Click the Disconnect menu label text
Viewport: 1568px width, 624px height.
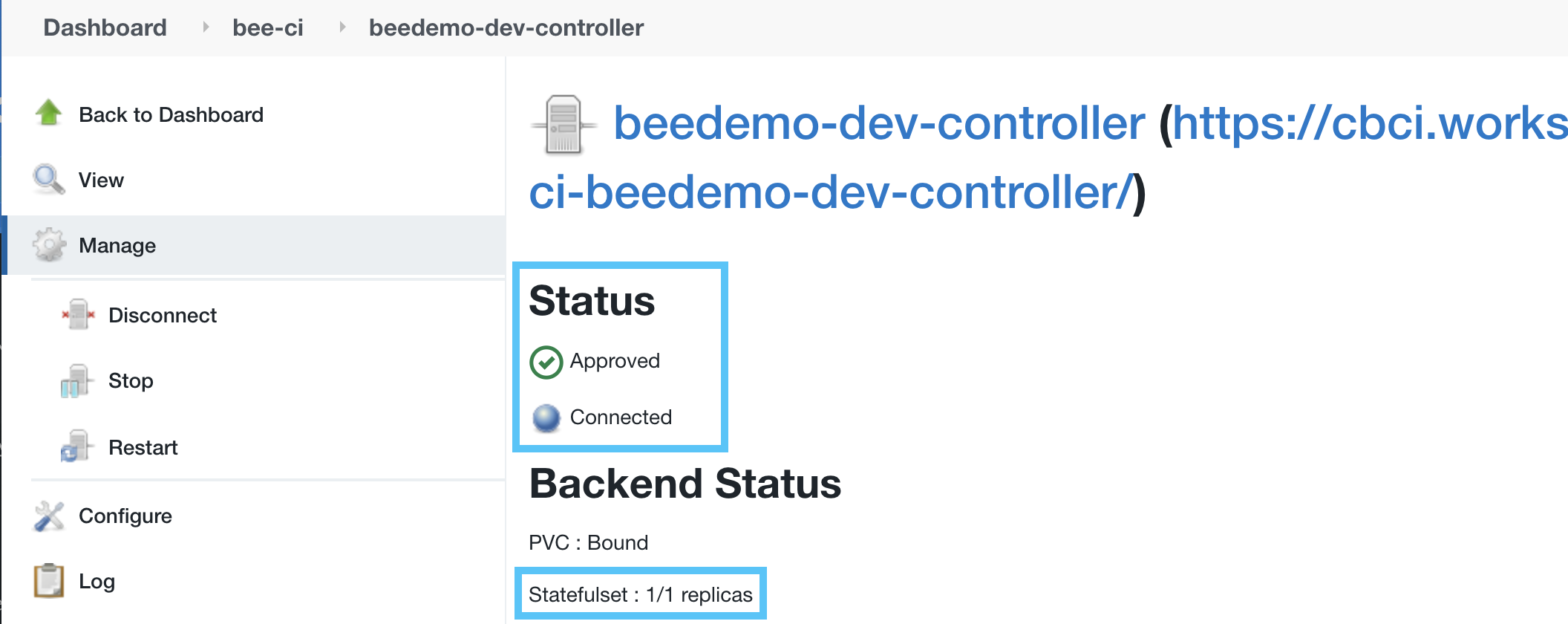click(x=163, y=314)
